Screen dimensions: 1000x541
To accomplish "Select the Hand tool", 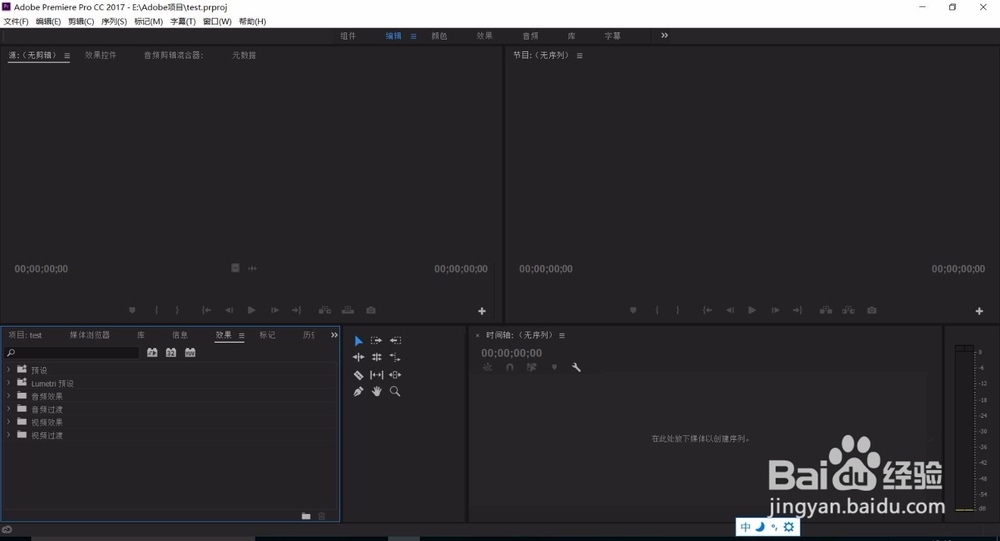I will pyautogui.click(x=377, y=392).
